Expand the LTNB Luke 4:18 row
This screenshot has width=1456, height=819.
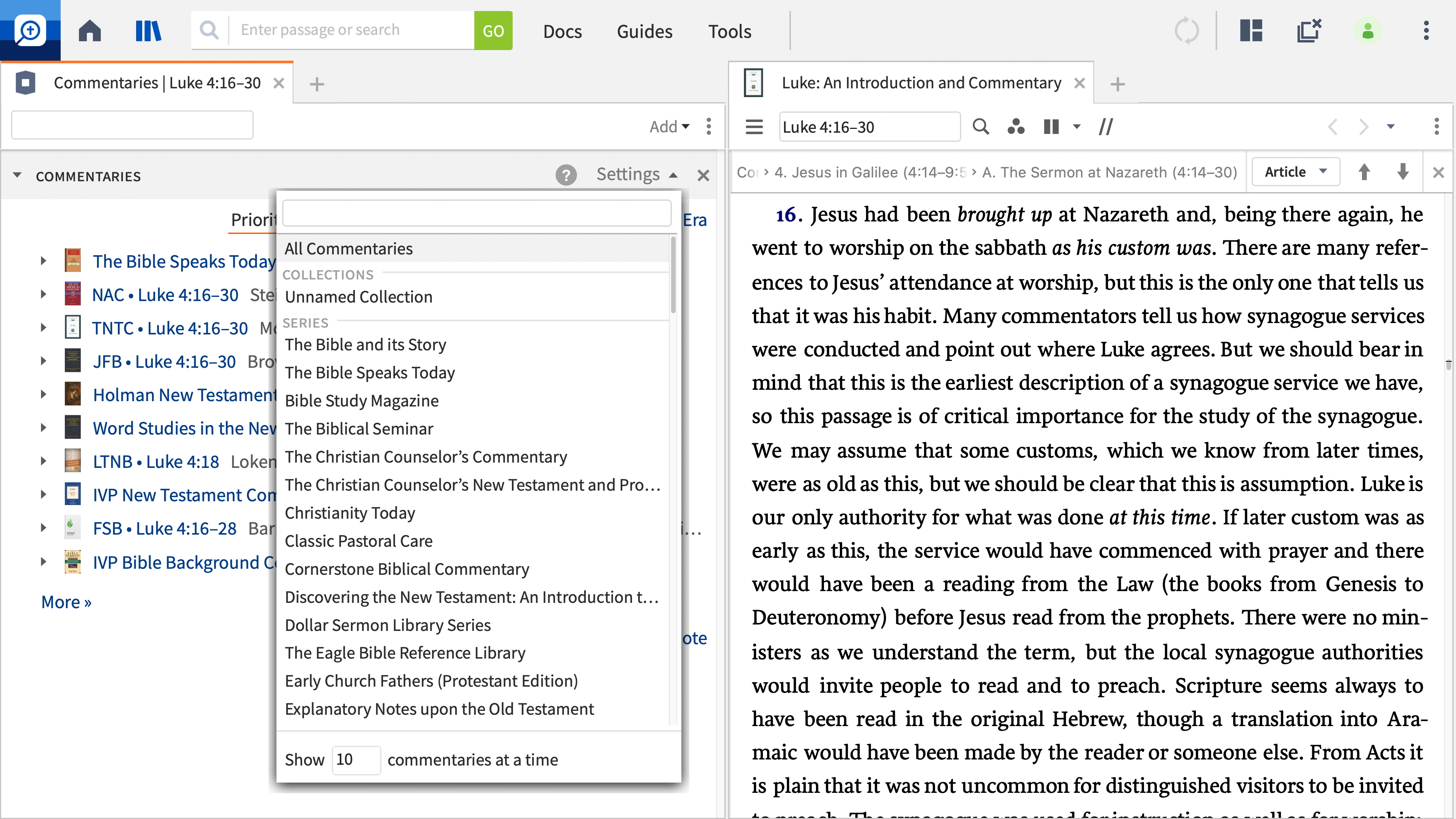pos(44,461)
